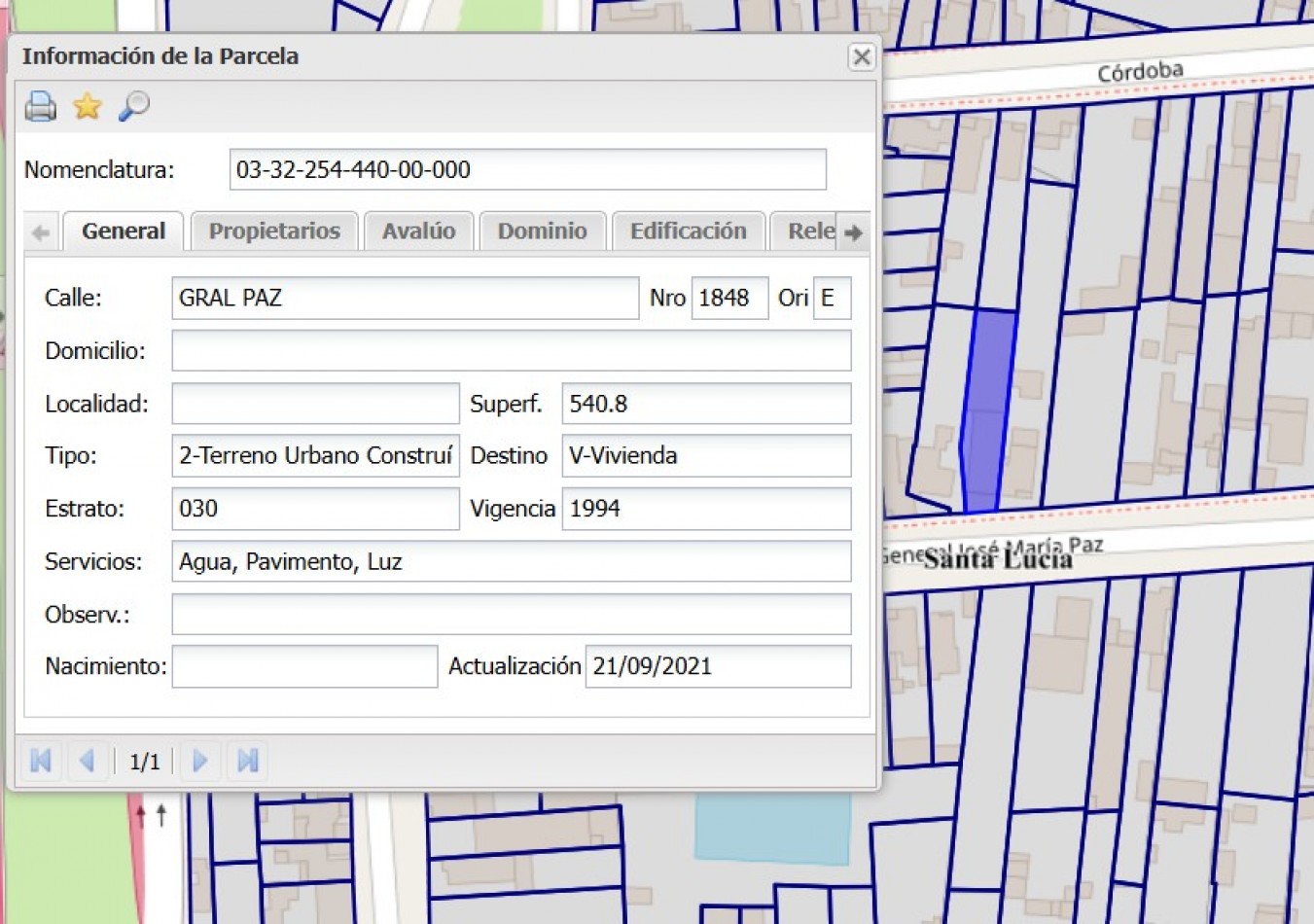Viewport: 1314px width, 924px height.
Task: Click the Vigencia field showing 1994
Action: click(707, 509)
